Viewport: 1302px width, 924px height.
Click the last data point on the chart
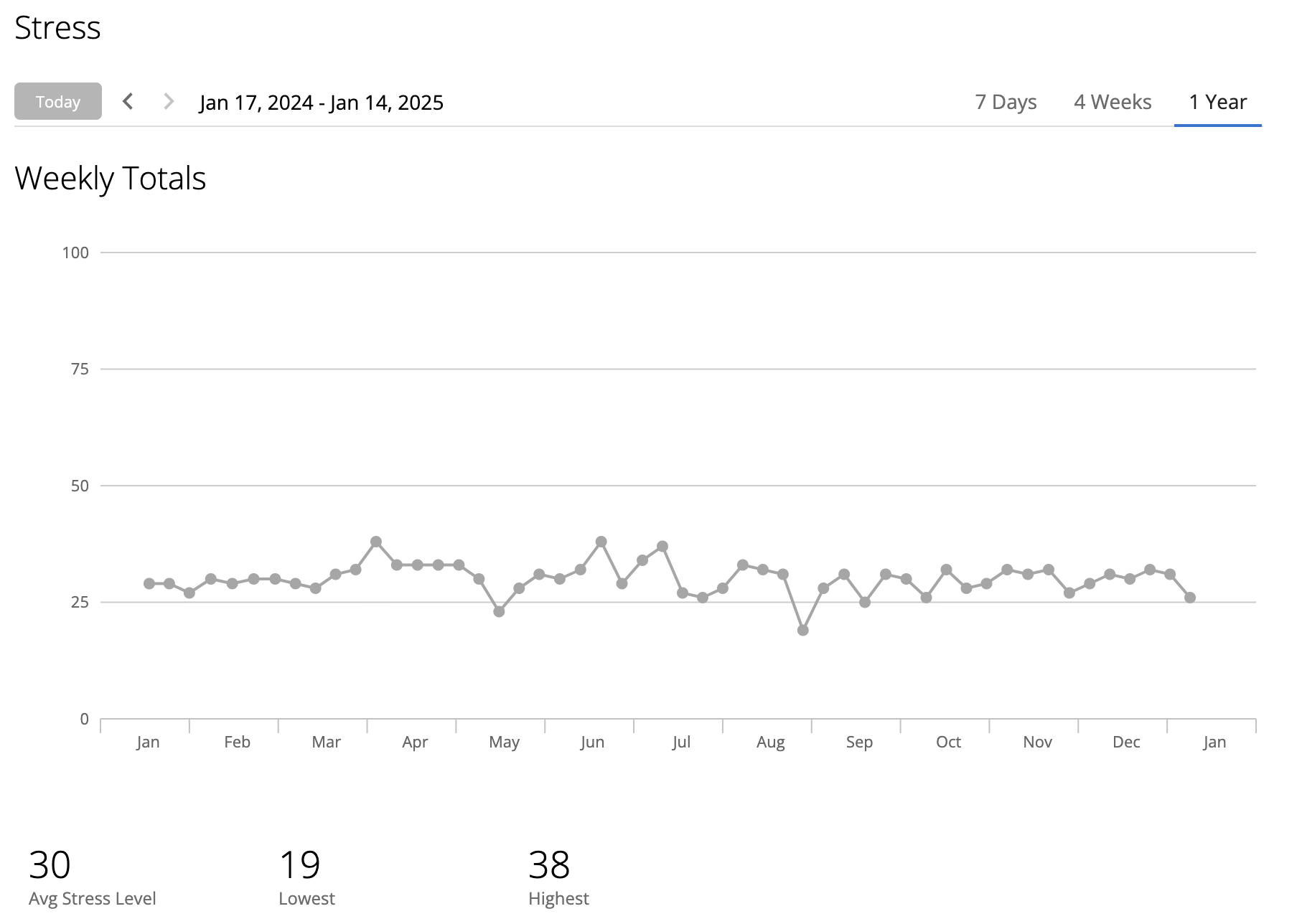pos(1190,598)
